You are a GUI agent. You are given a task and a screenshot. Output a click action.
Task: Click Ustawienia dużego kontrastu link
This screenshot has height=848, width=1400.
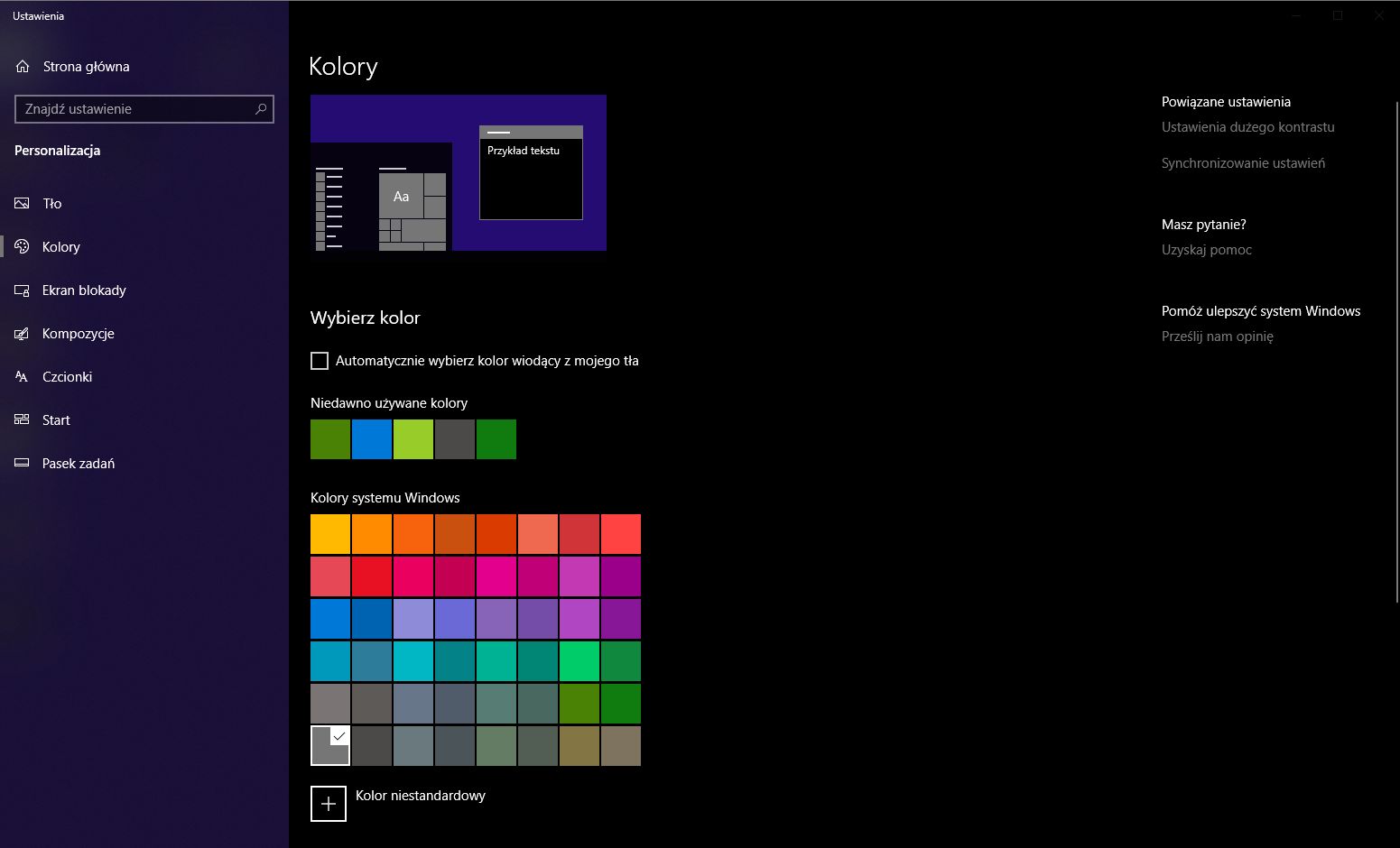[1247, 126]
